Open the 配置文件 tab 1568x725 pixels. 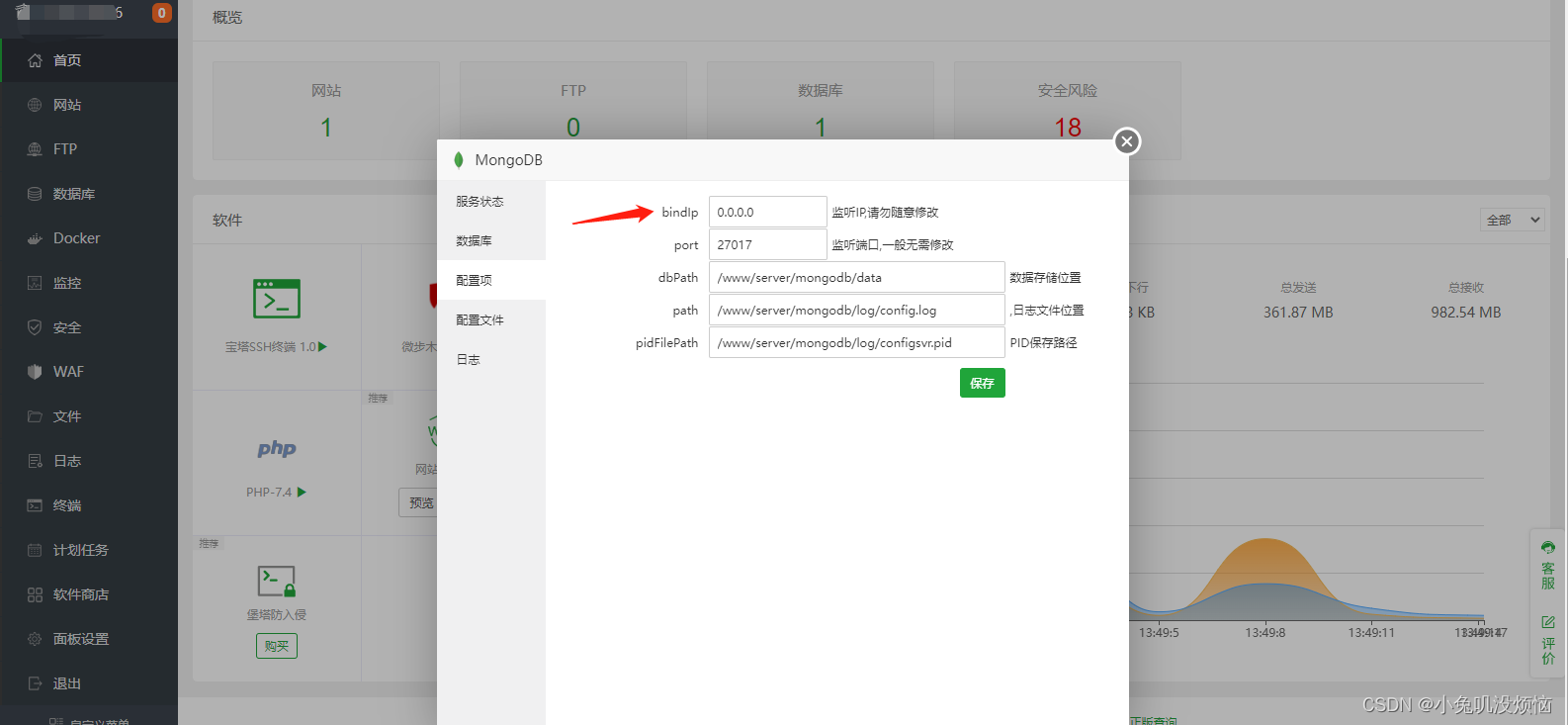click(491, 319)
